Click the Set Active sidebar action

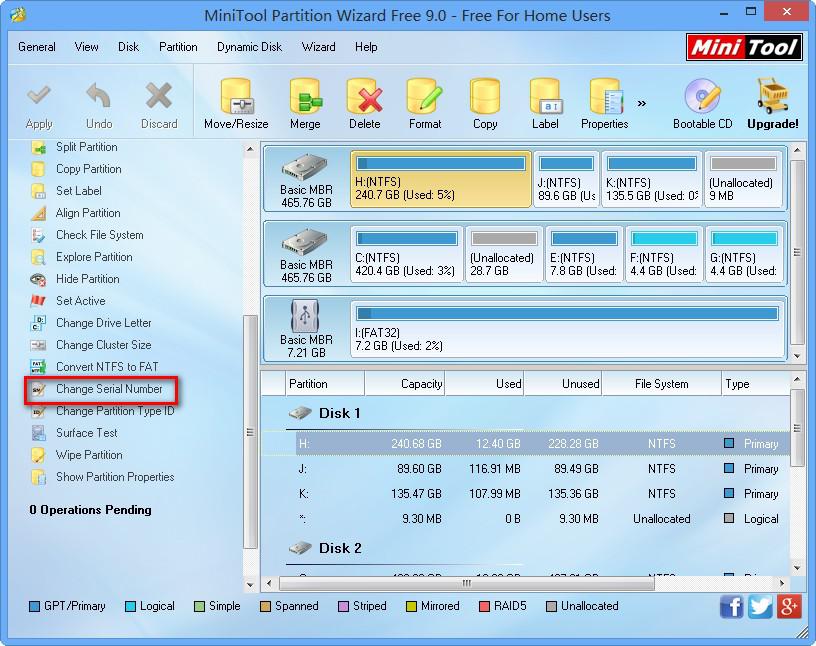tap(75, 301)
